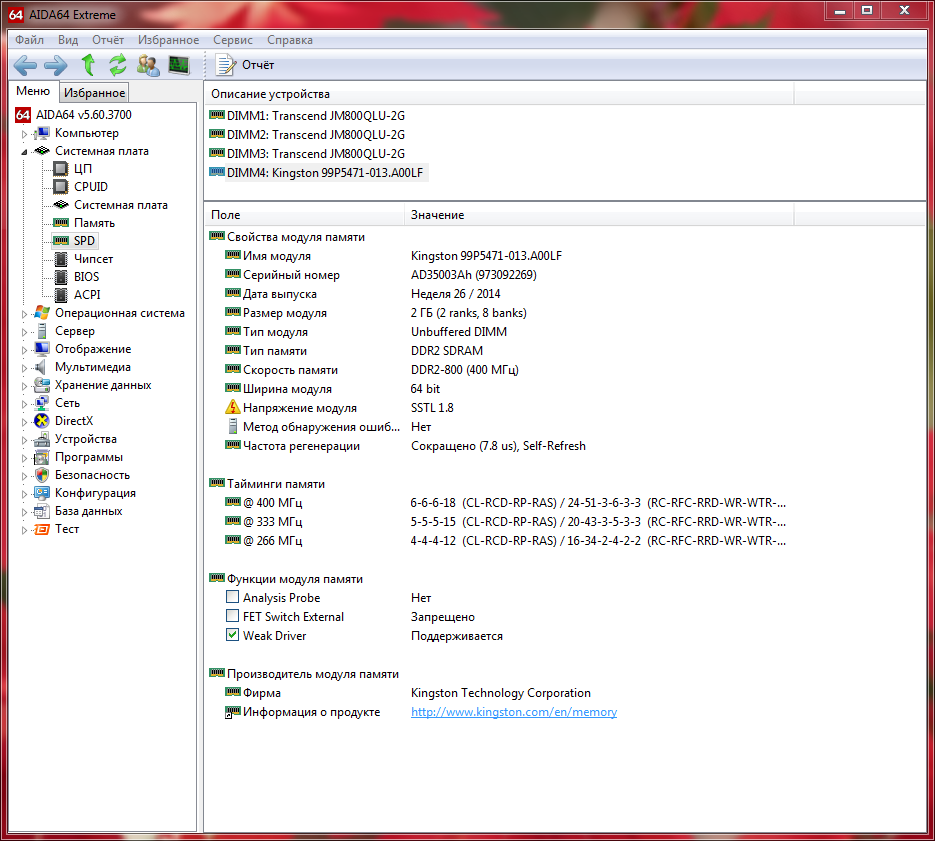Select the SPD tree item
This screenshot has height=841, width=935.
(74, 240)
